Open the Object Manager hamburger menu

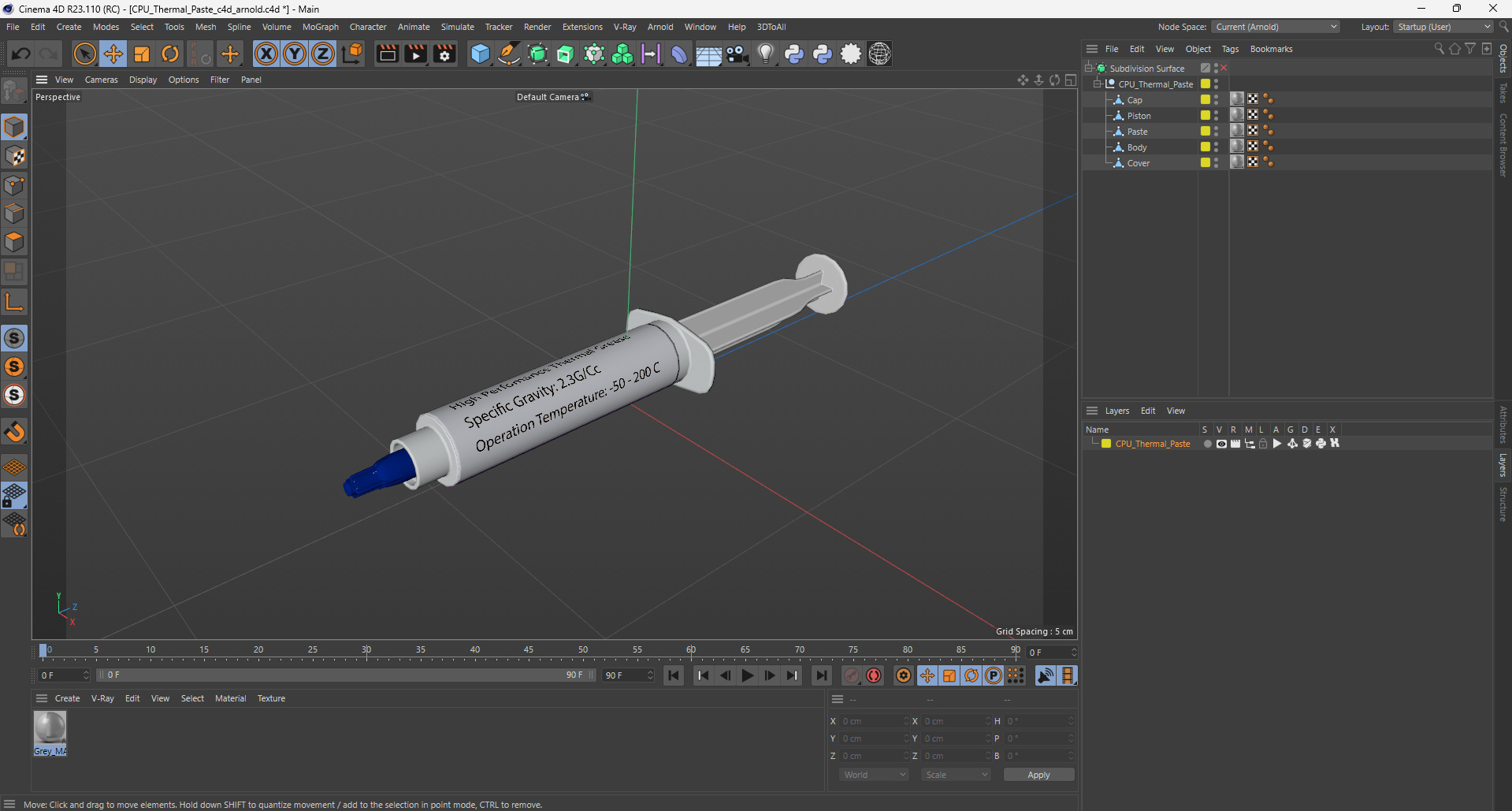[x=1092, y=49]
